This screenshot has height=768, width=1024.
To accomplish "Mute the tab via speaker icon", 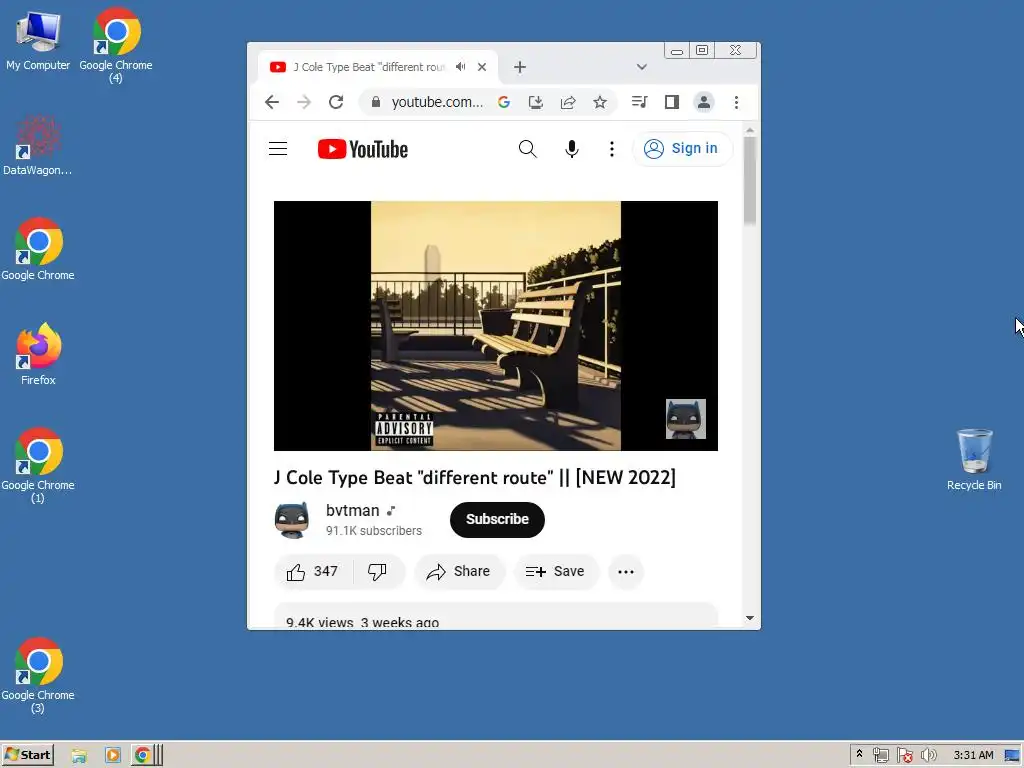I will [x=461, y=67].
